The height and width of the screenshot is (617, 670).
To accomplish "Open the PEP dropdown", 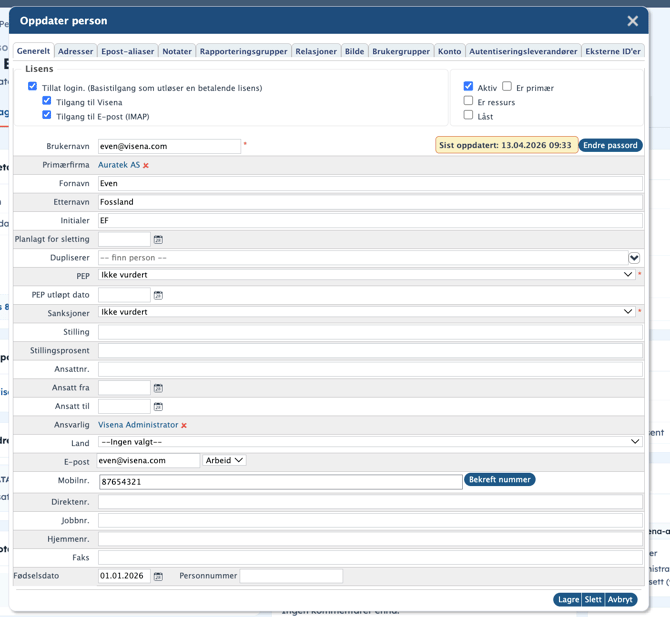I will pyautogui.click(x=366, y=275).
